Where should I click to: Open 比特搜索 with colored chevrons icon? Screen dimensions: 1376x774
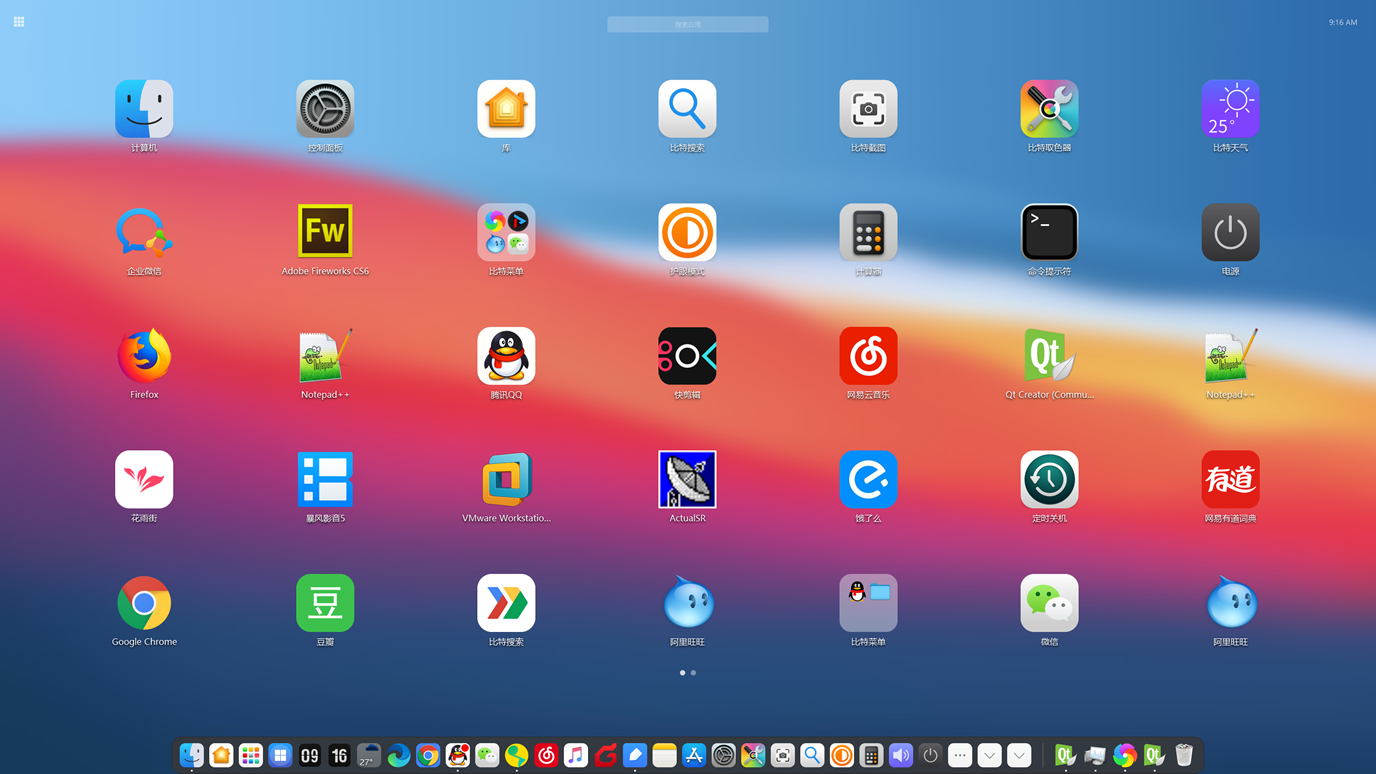(506, 603)
